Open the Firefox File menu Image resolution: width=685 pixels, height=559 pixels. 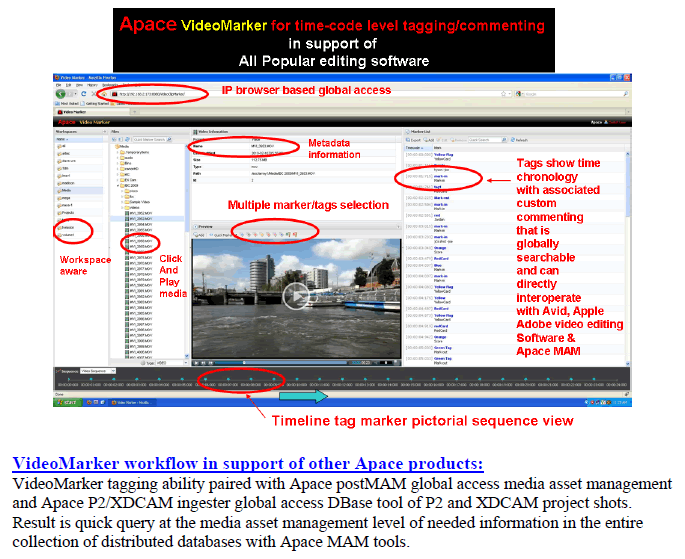click(59, 85)
